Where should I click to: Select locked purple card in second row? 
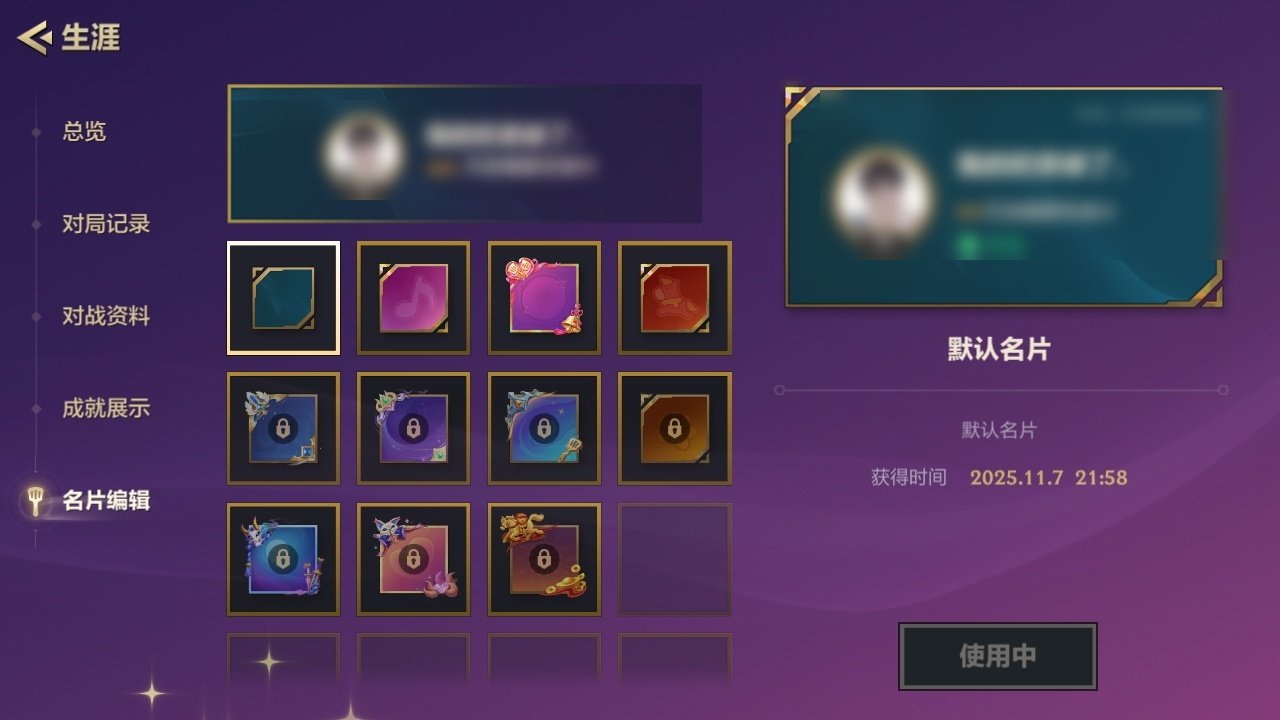pyautogui.click(x=413, y=428)
